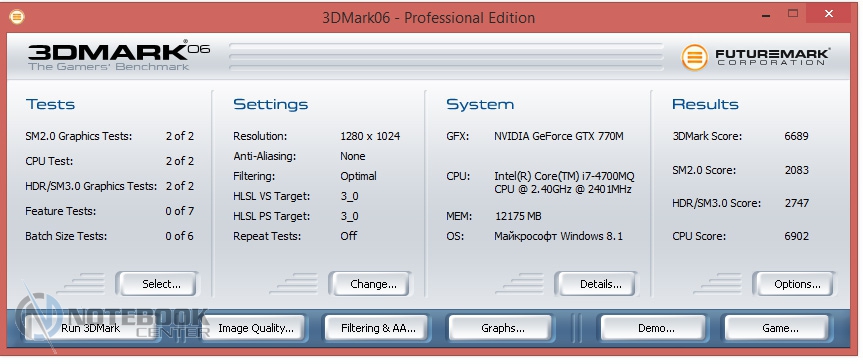Viewport: 863px width, 364px height.
Task: Click the System section heading
Action: coord(480,105)
